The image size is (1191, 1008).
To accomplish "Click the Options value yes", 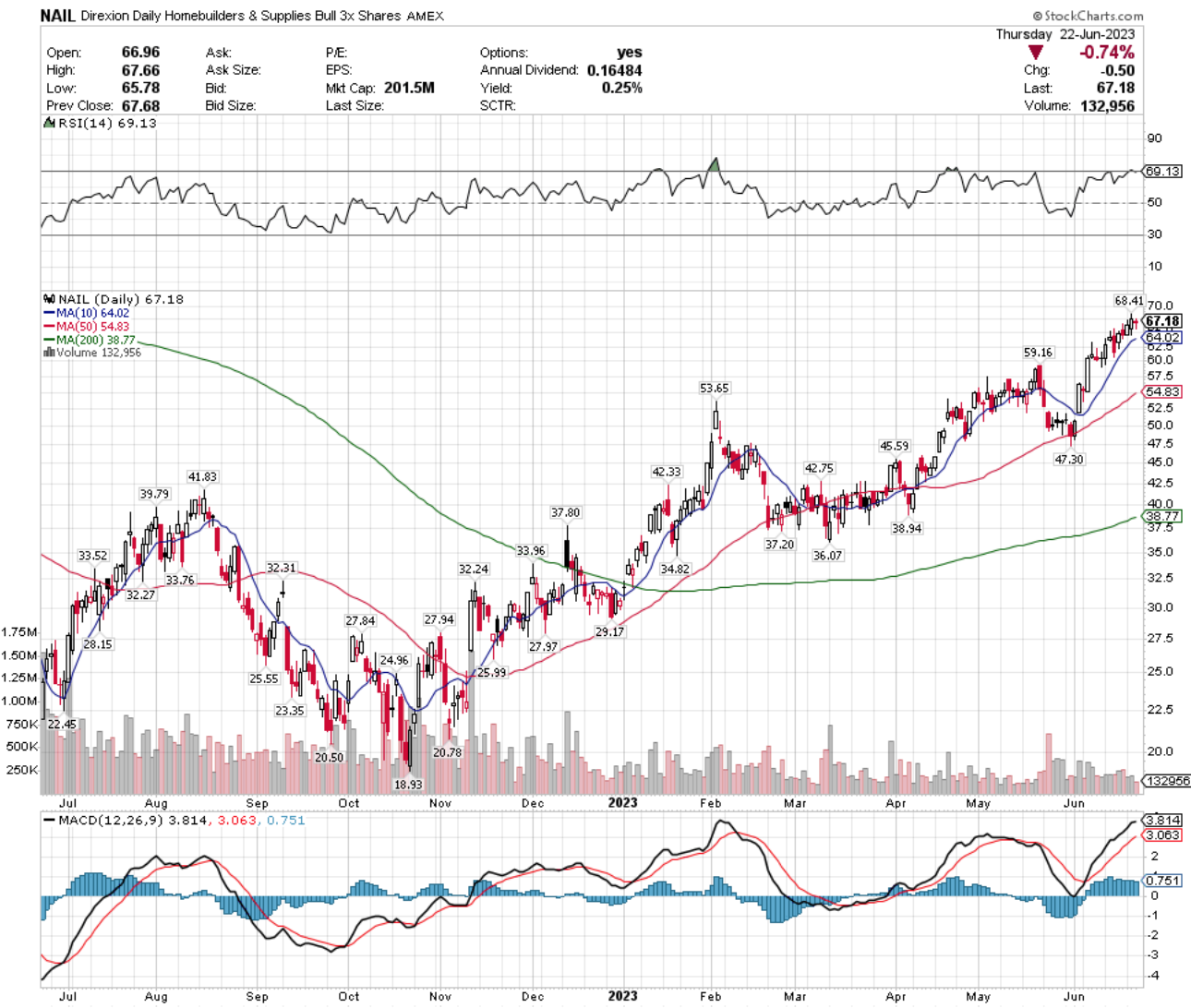I will click(x=630, y=53).
